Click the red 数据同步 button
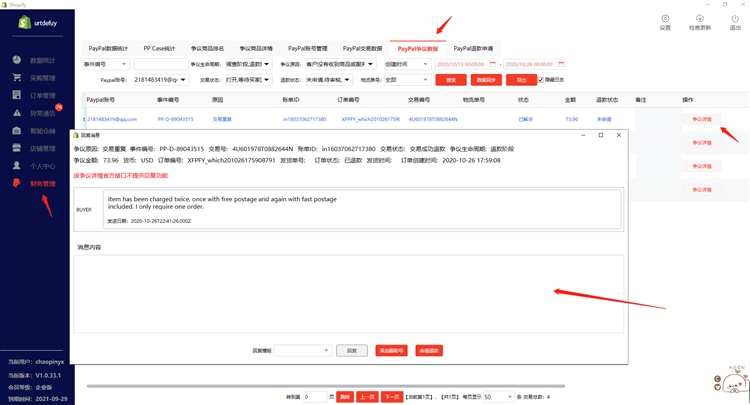750x405 pixels. (486, 80)
